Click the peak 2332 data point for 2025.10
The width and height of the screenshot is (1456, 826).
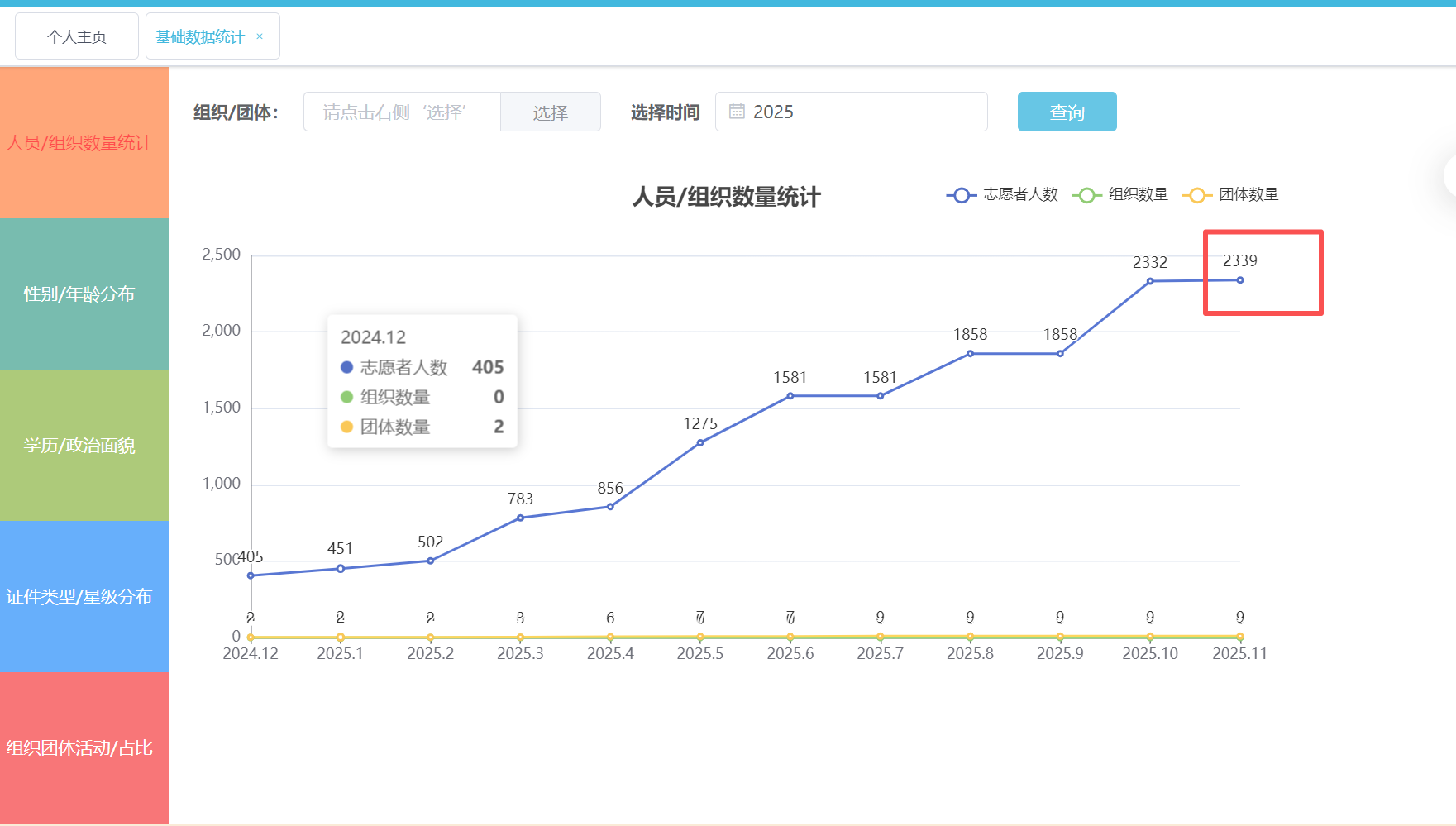pyautogui.click(x=1150, y=281)
